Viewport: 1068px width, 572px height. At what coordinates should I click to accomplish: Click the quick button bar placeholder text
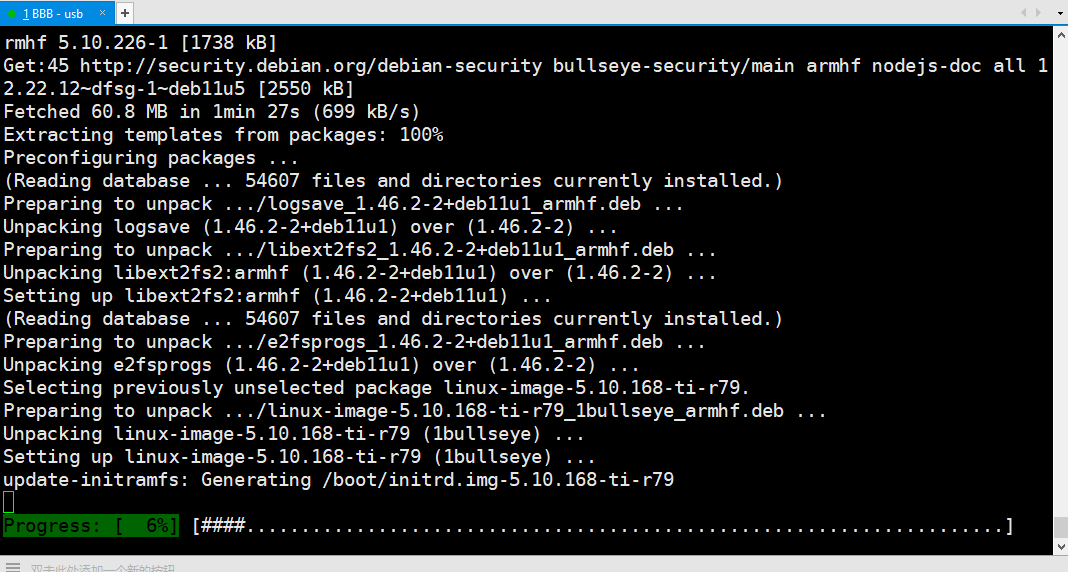(103, 568)
